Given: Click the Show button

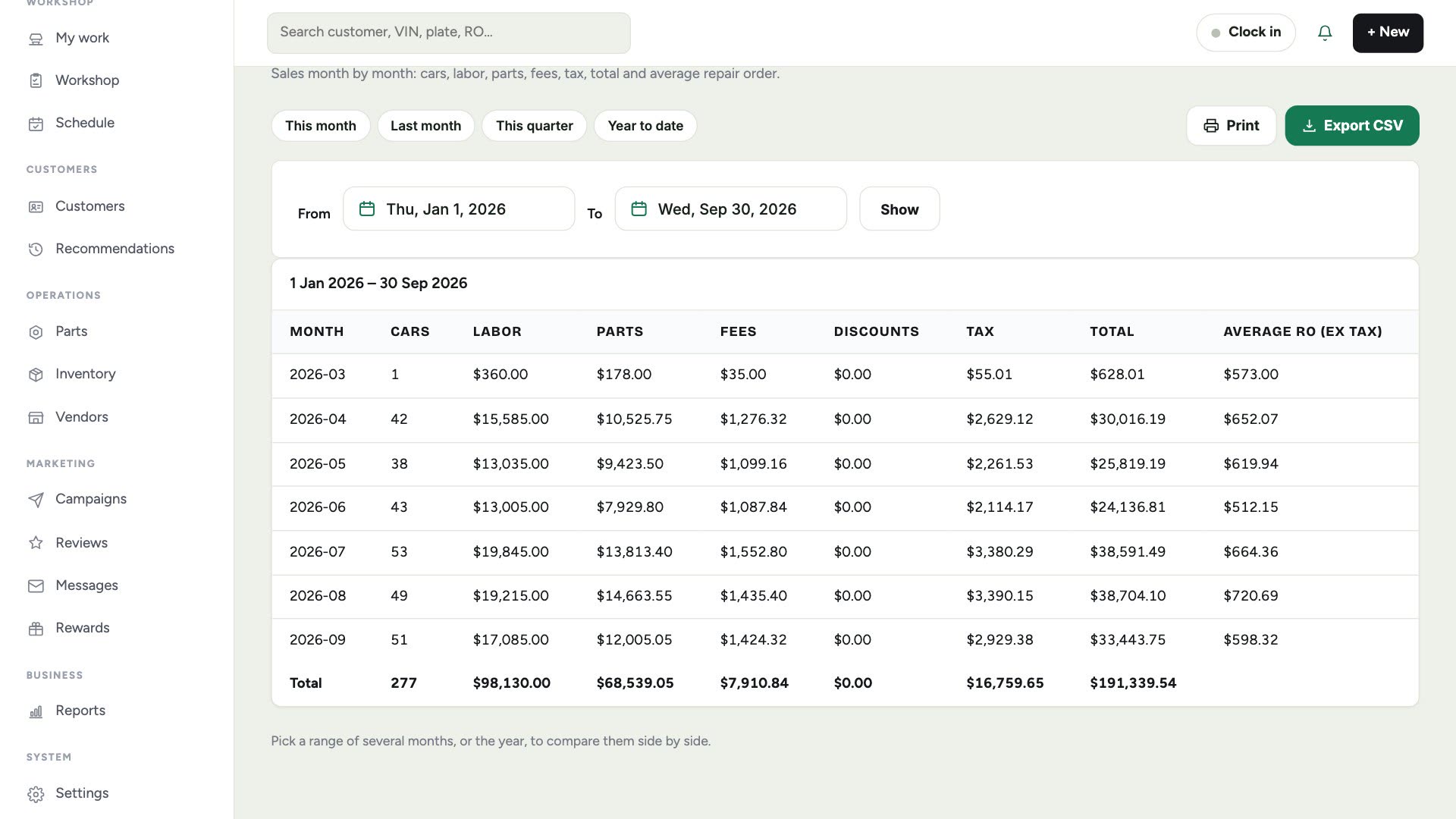Looking at the screenshot, I should click(x=899, y=209).
